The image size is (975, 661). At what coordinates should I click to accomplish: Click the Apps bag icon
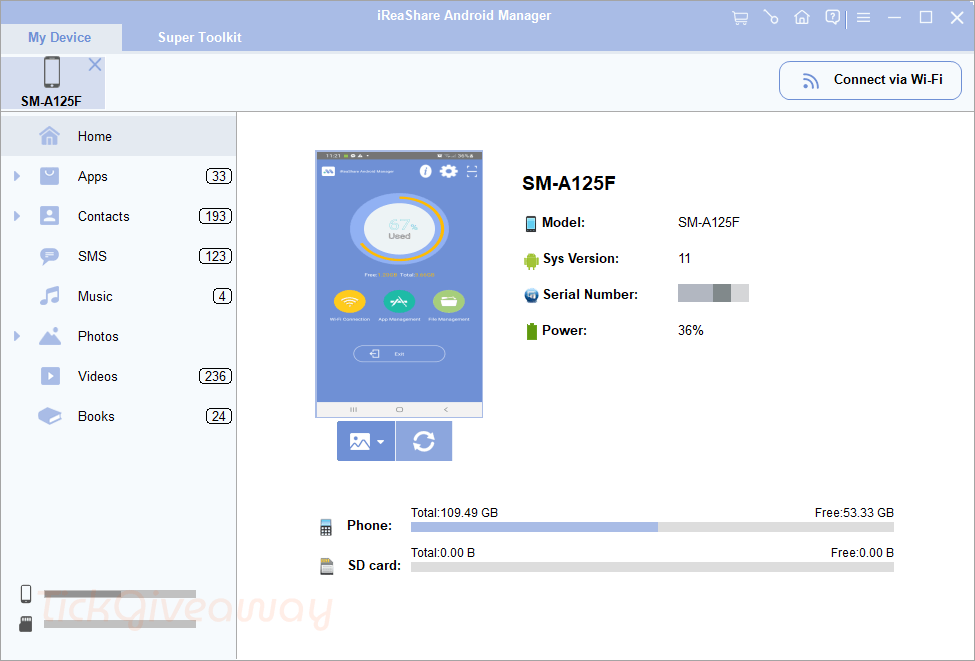50,176
